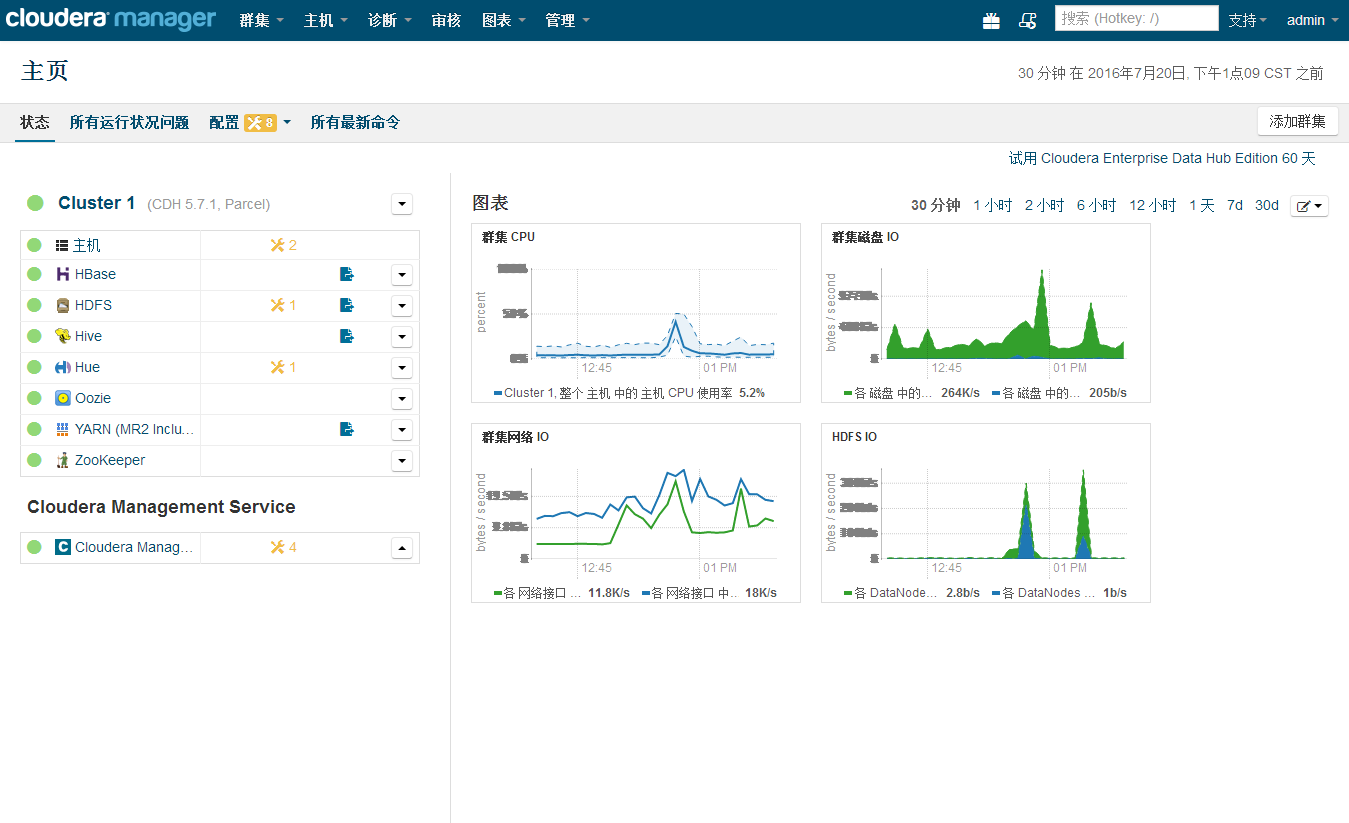The height and width of the screenshot is (823, 1349).
Task: Open the 主机 menu
Action: pos(326,20)
